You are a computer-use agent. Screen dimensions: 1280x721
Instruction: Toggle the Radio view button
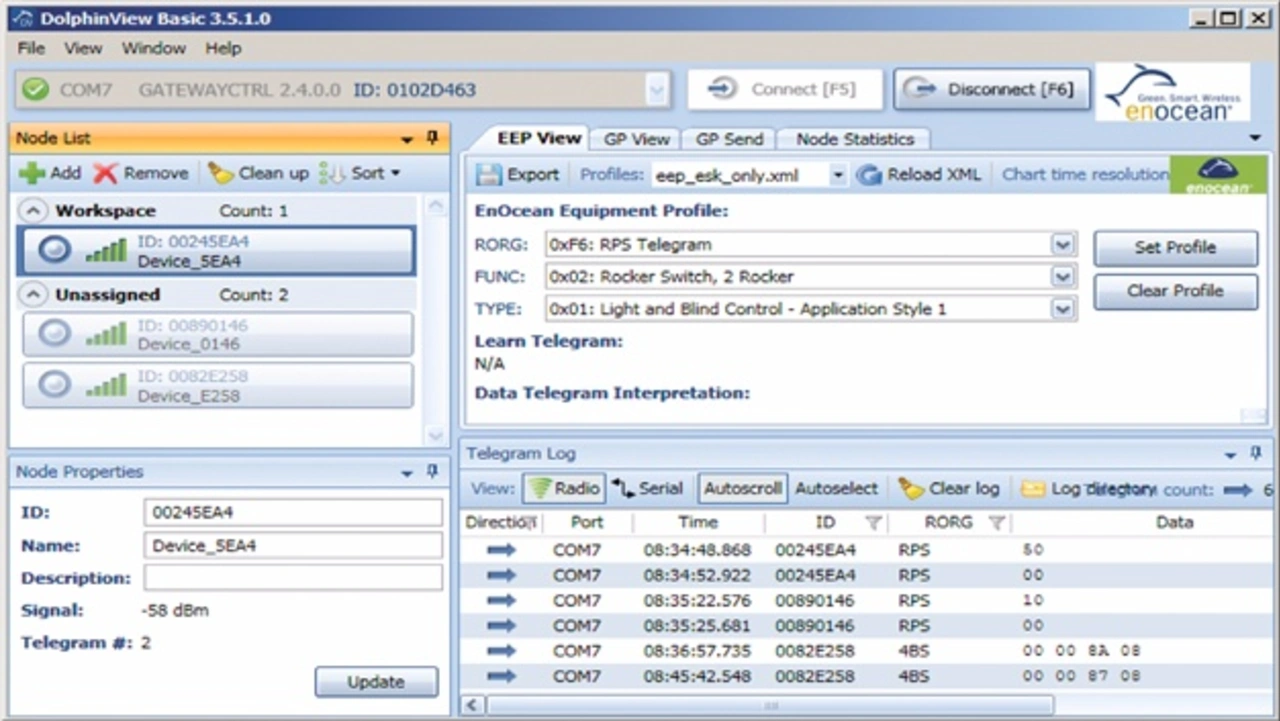(x=563, y=489)
